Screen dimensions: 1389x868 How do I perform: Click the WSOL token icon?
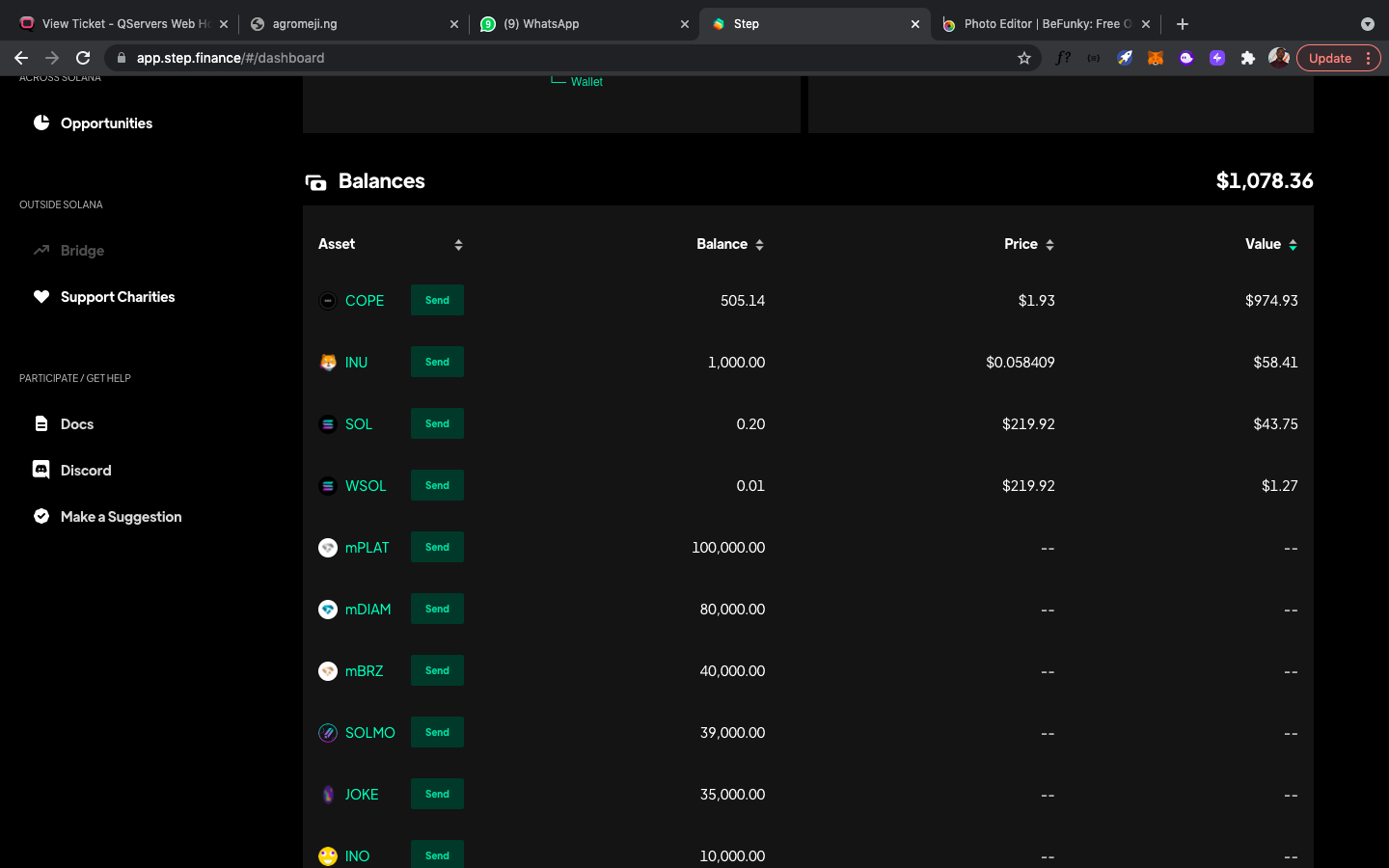(328, 486)
